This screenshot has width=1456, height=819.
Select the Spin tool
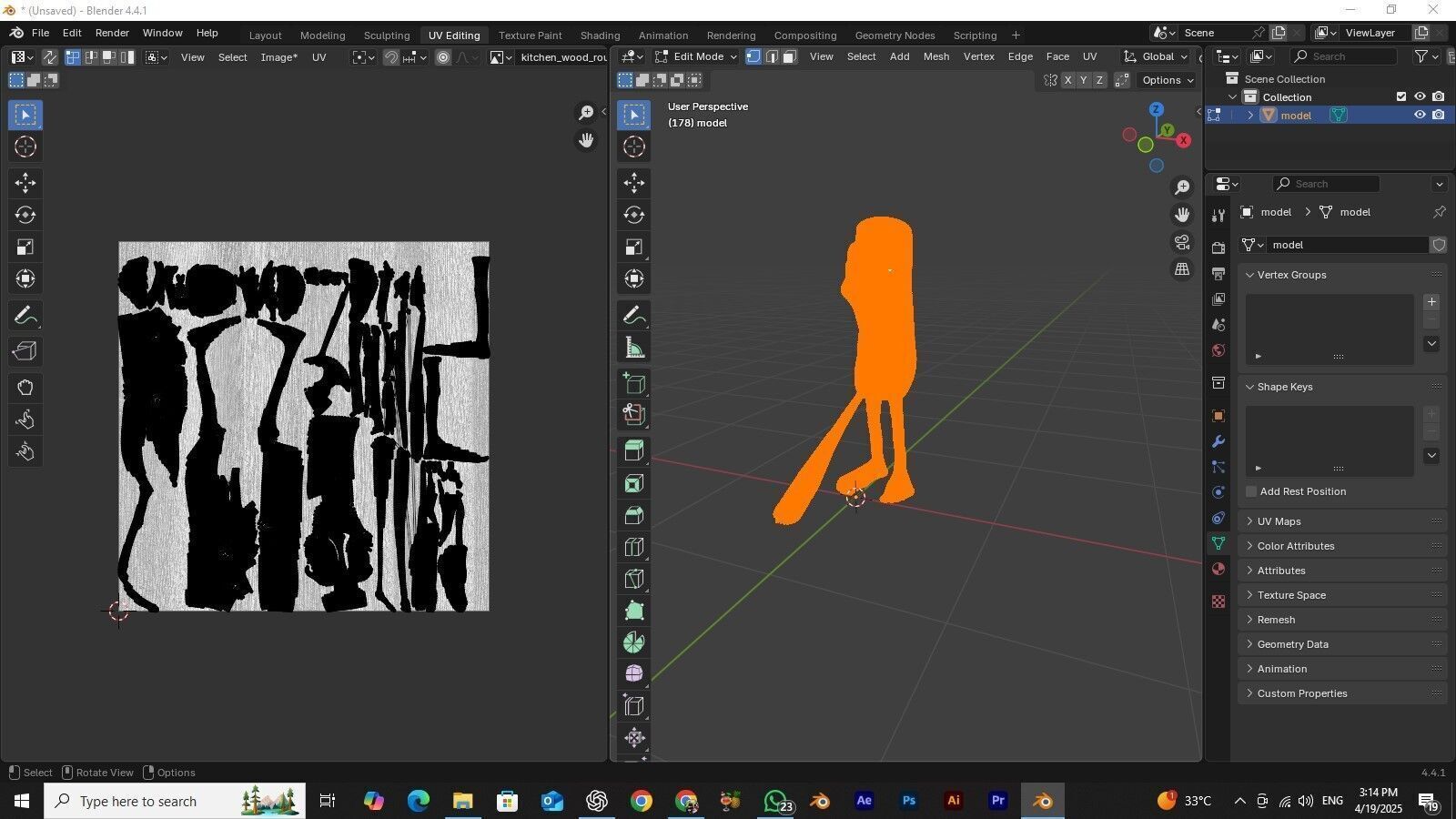634,642
